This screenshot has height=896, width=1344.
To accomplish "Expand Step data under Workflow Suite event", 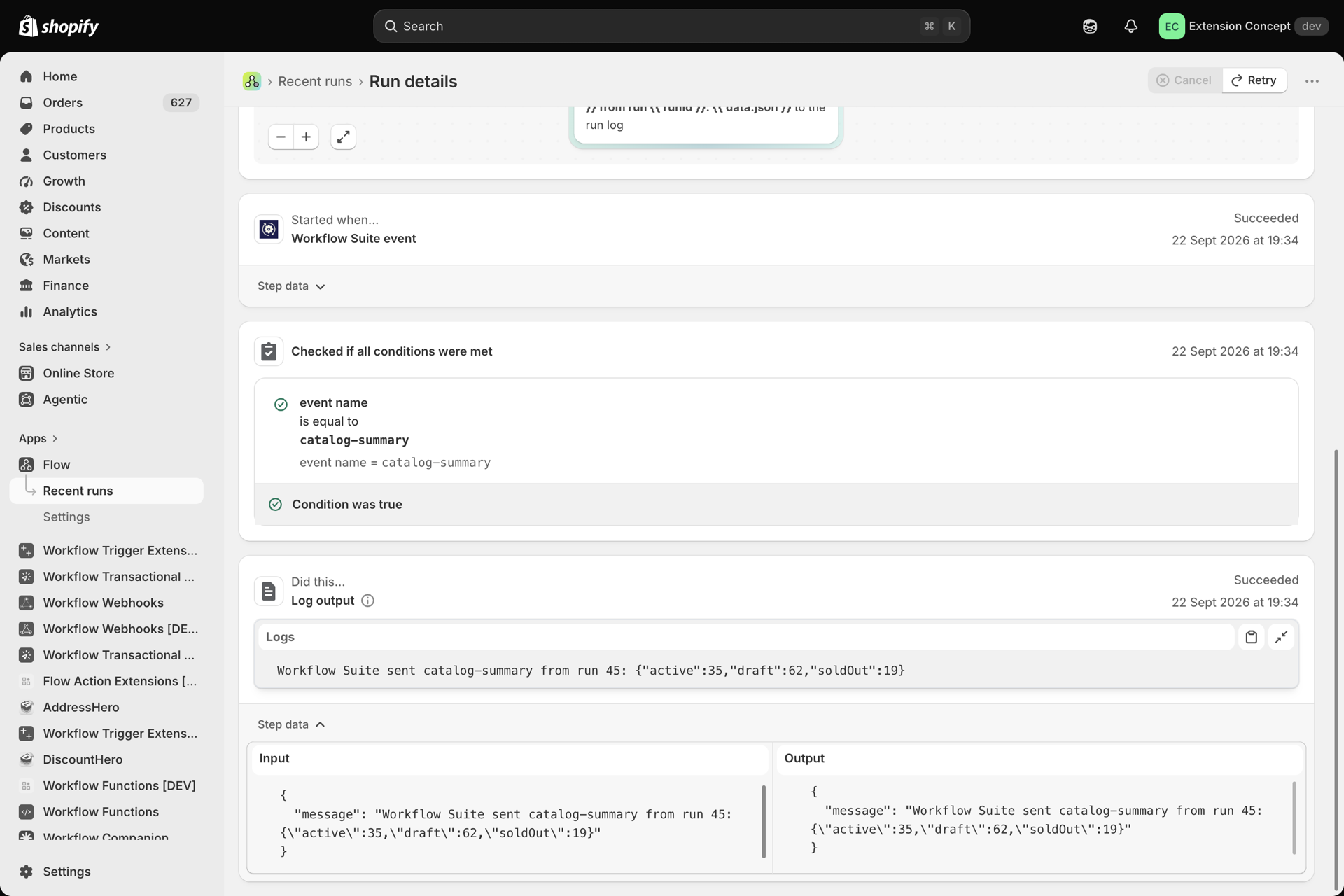I will (x=291, y=286).
